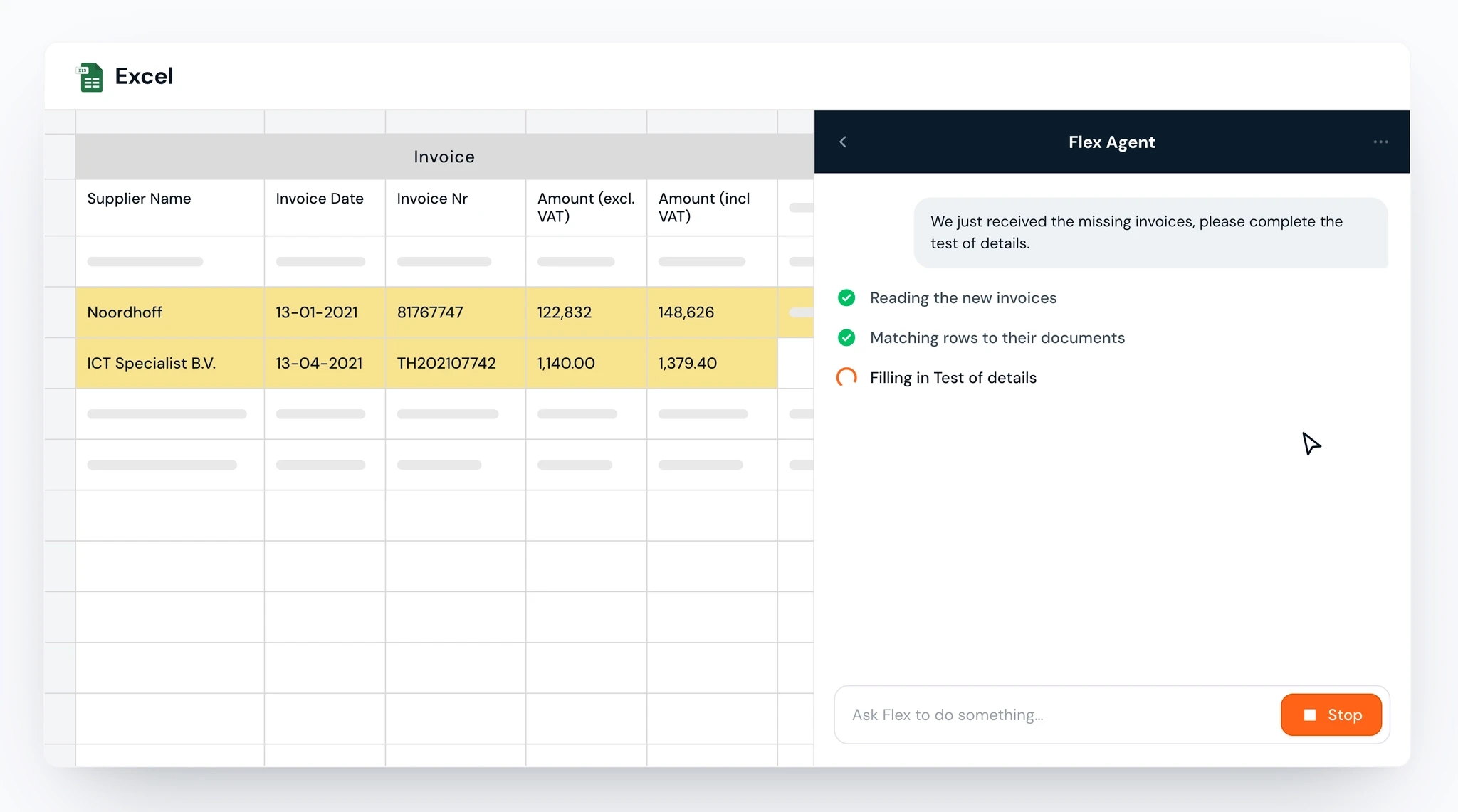Click the orange spinner beside Filling in Test

[x=846, y=377]
